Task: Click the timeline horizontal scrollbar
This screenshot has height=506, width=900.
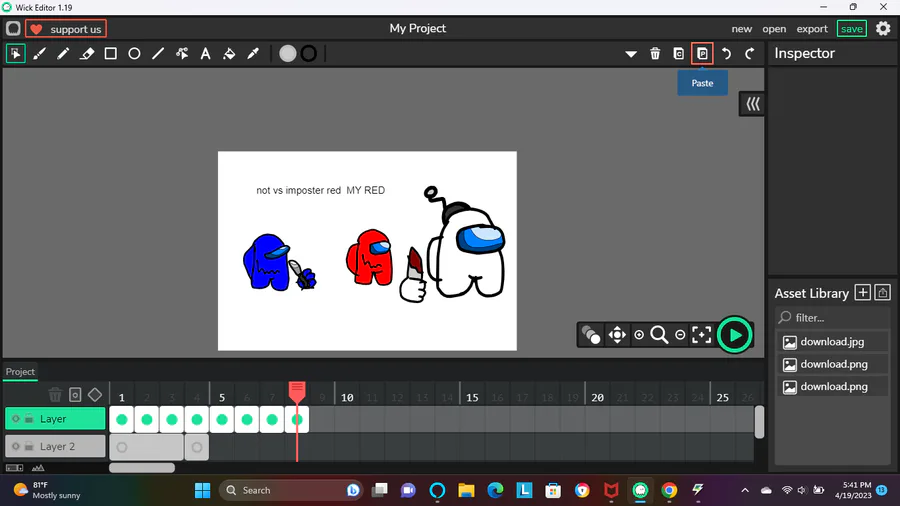Action: [x=142, y=468]
